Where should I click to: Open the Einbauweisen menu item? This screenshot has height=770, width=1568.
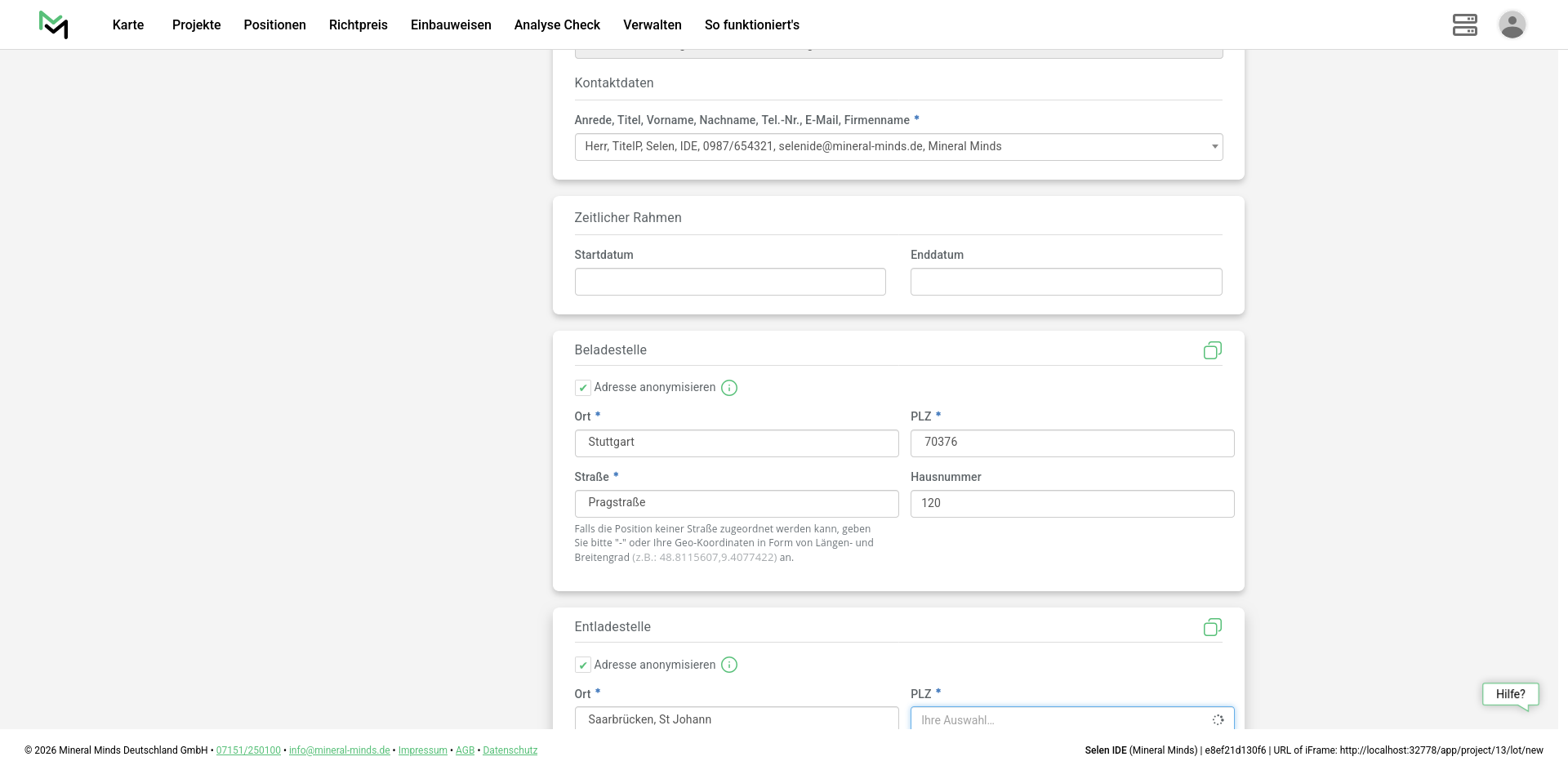coord(451,24)
